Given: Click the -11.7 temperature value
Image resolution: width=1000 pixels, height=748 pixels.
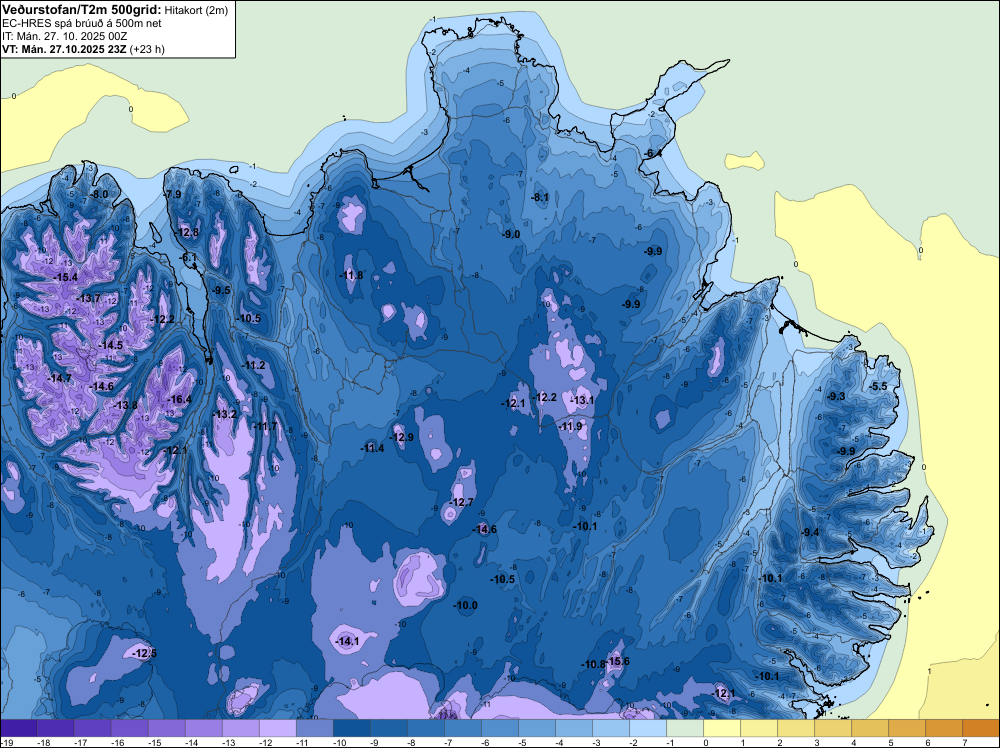Looking at the screenshot, I should 265,426.
